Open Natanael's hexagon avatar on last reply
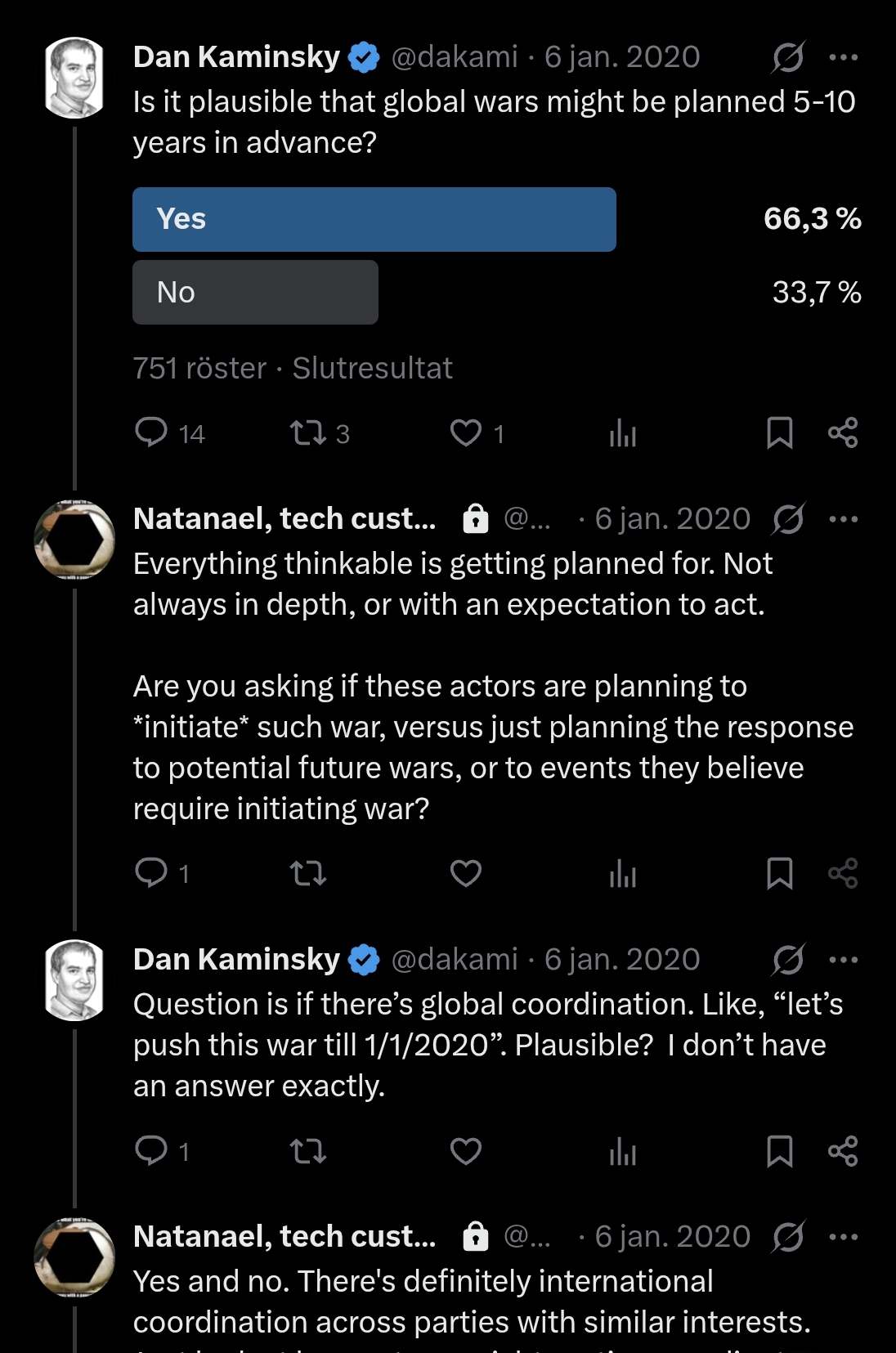 click(x=74, y=1257)
